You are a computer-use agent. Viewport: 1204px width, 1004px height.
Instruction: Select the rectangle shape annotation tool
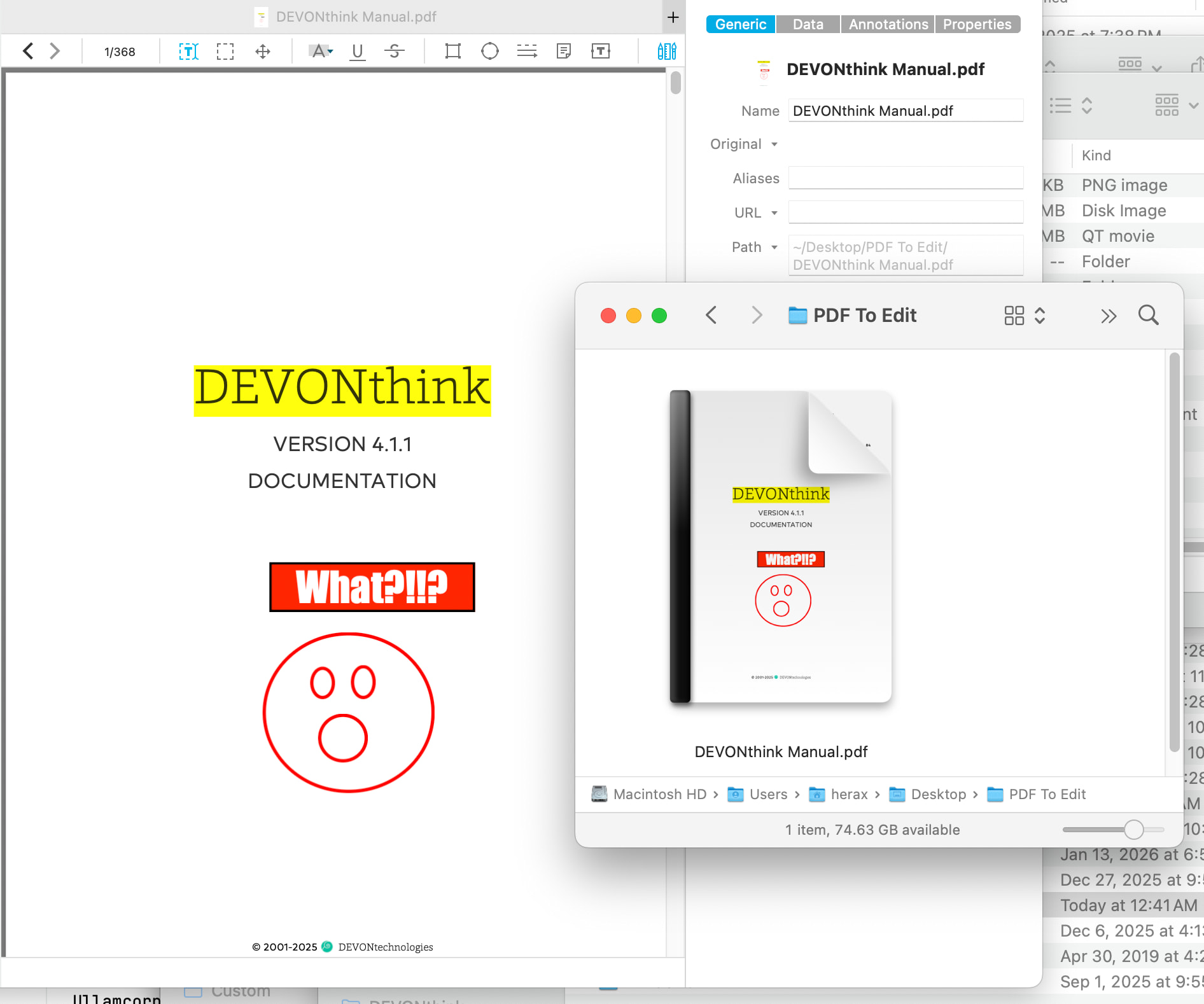(x=452, y=52)
